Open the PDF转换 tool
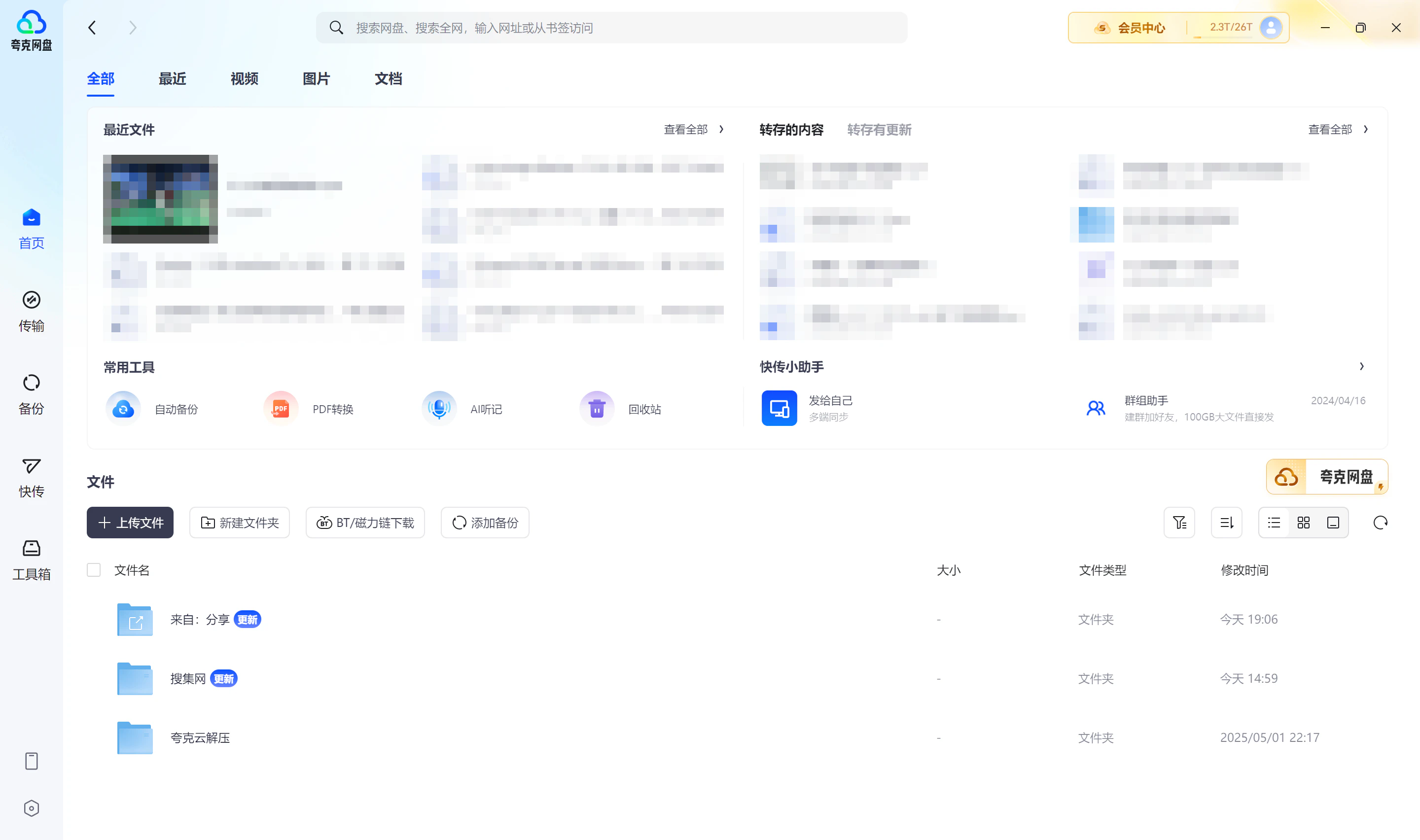This screenshot has height=840, width=1420. pos(309,408)
